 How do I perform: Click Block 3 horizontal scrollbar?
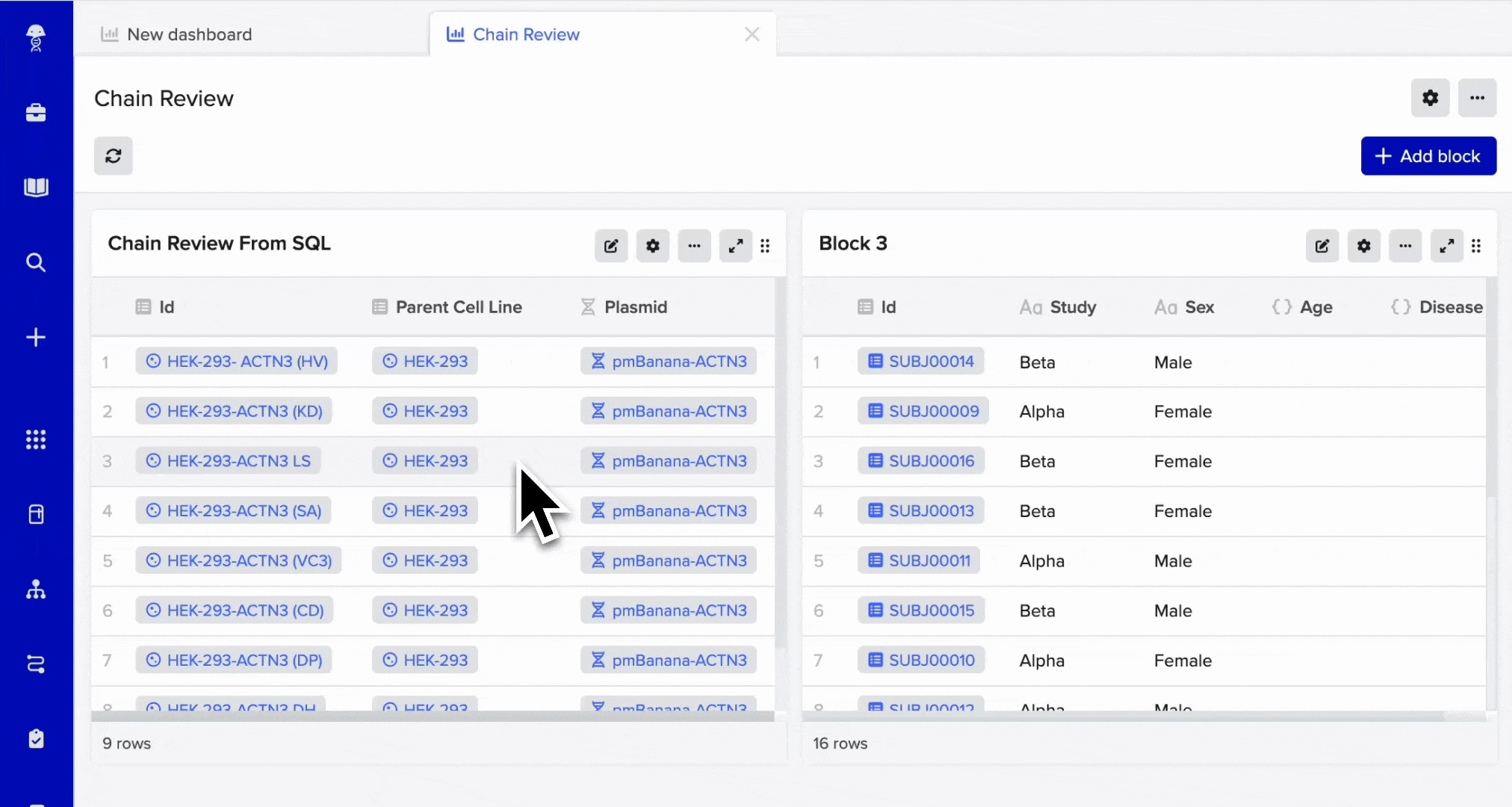point(1121,716)
